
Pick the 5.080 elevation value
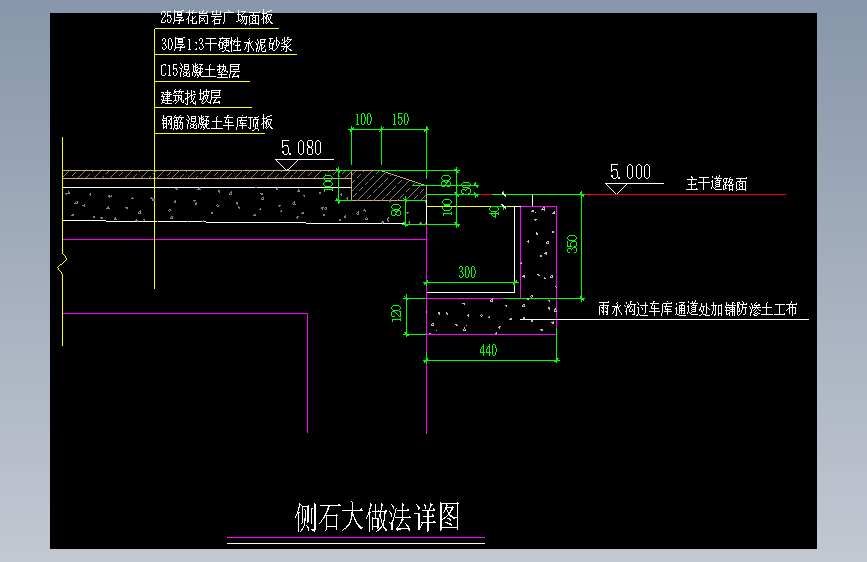click(x=301, y=148)
